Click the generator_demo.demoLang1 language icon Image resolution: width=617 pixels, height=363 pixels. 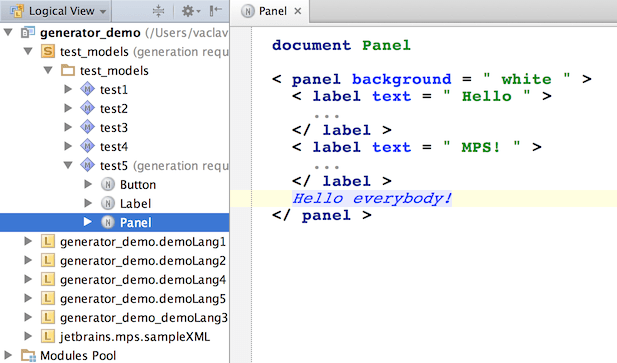(x=48, y=241)
